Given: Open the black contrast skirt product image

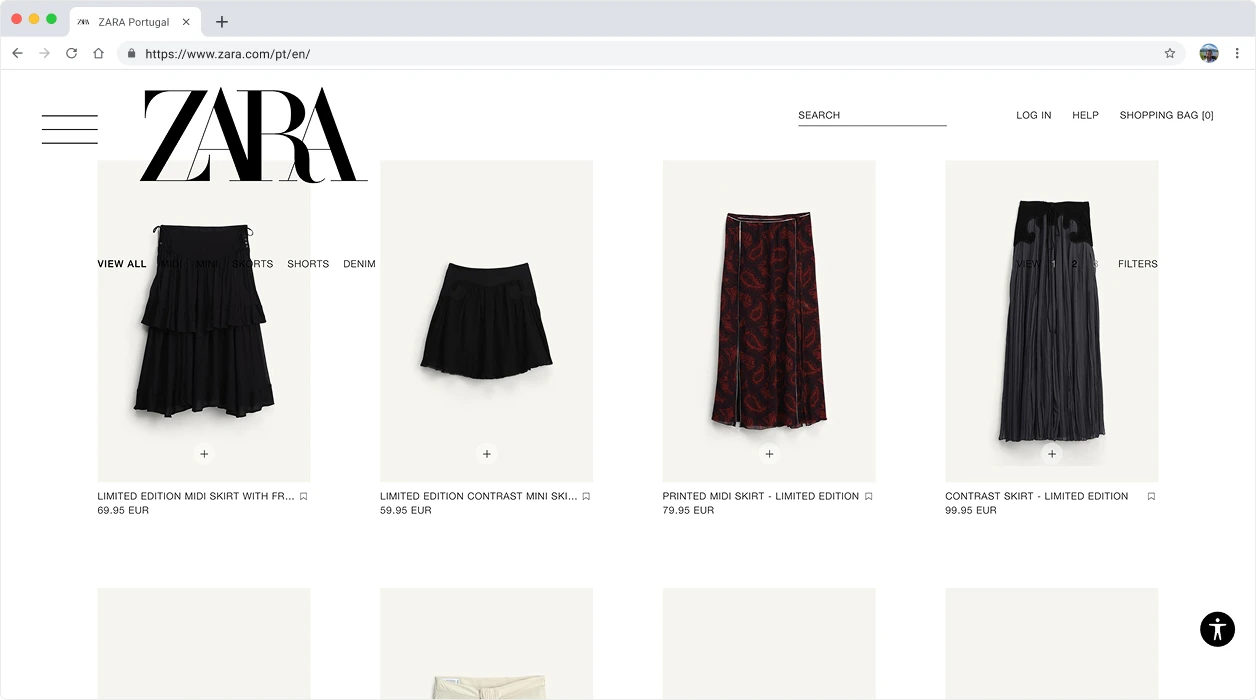Looking at the screenshot, I should point(1052,321).
